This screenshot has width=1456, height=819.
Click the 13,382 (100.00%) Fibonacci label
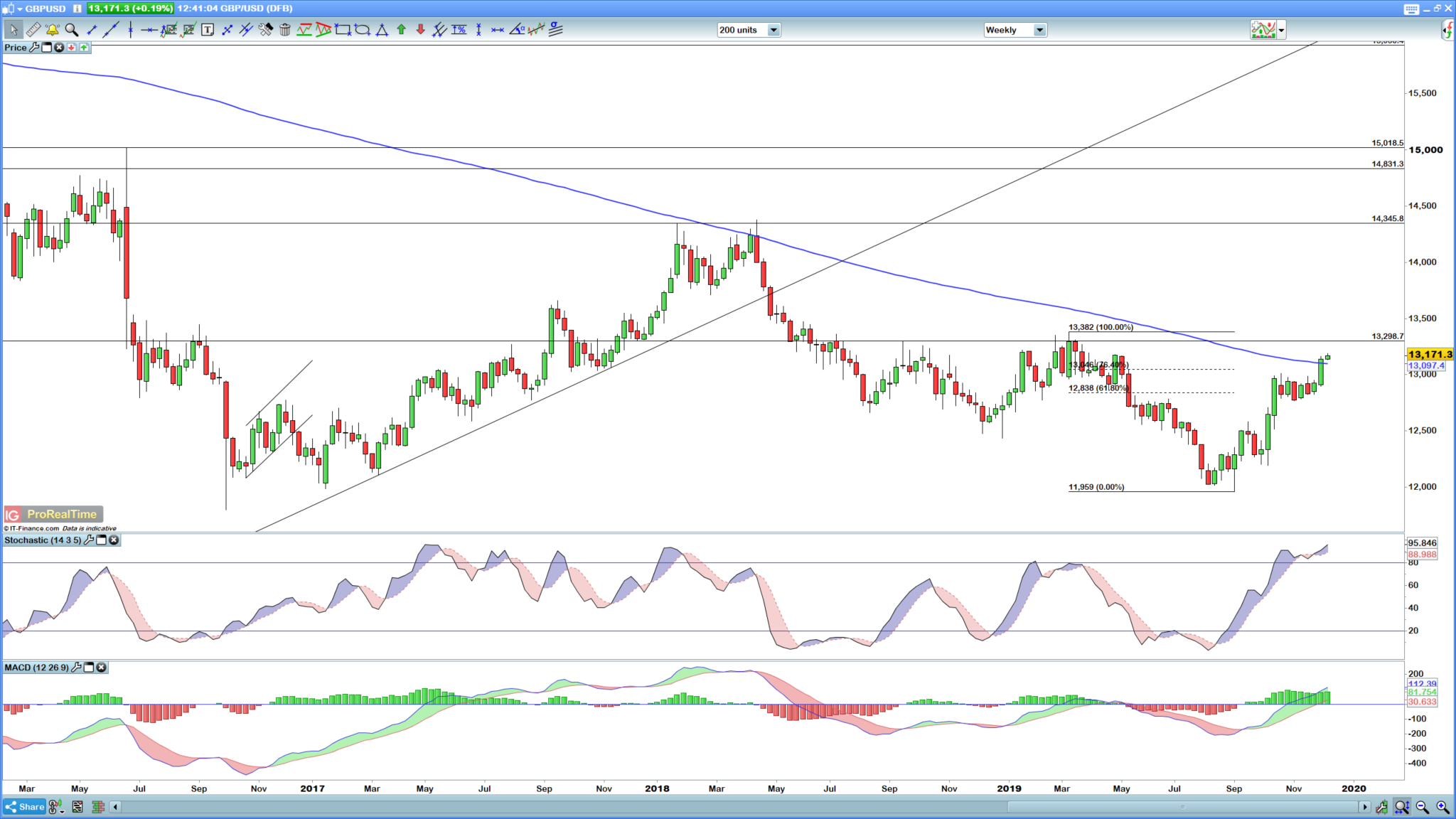tap(1101, 327)
